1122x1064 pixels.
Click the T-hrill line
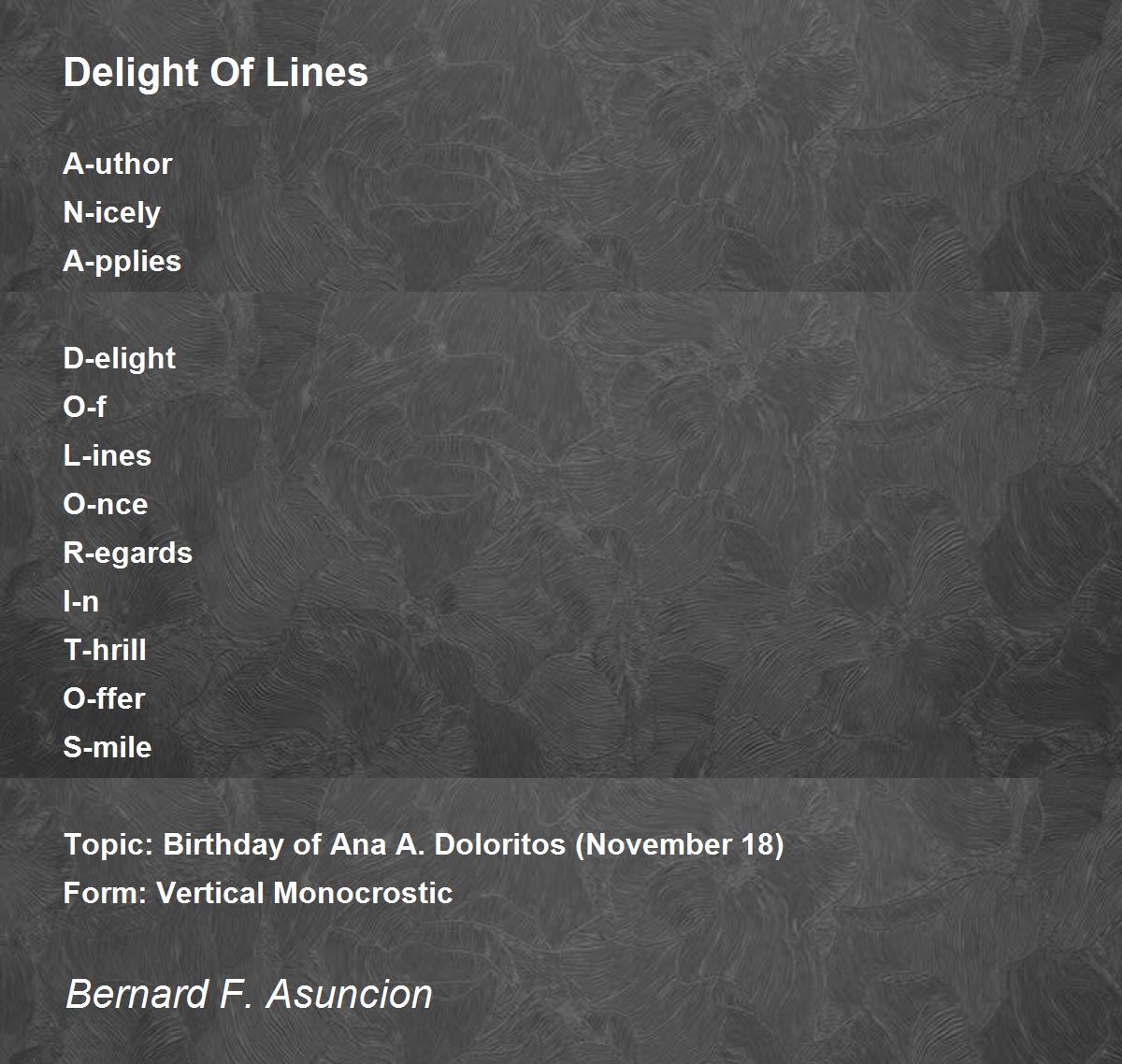point(105,650)
